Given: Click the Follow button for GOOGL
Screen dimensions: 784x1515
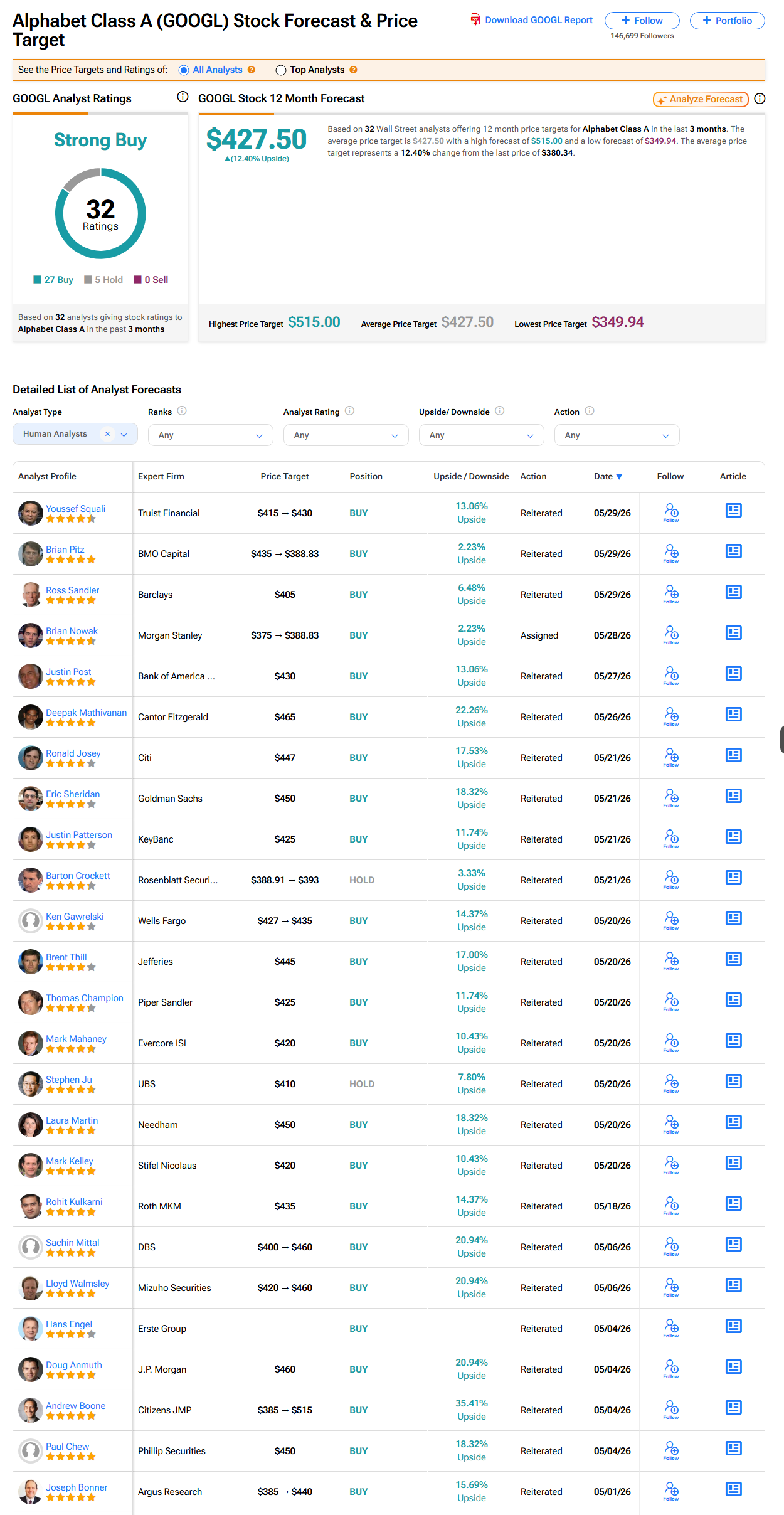Looking at the screenshot, I should point(642,21).
